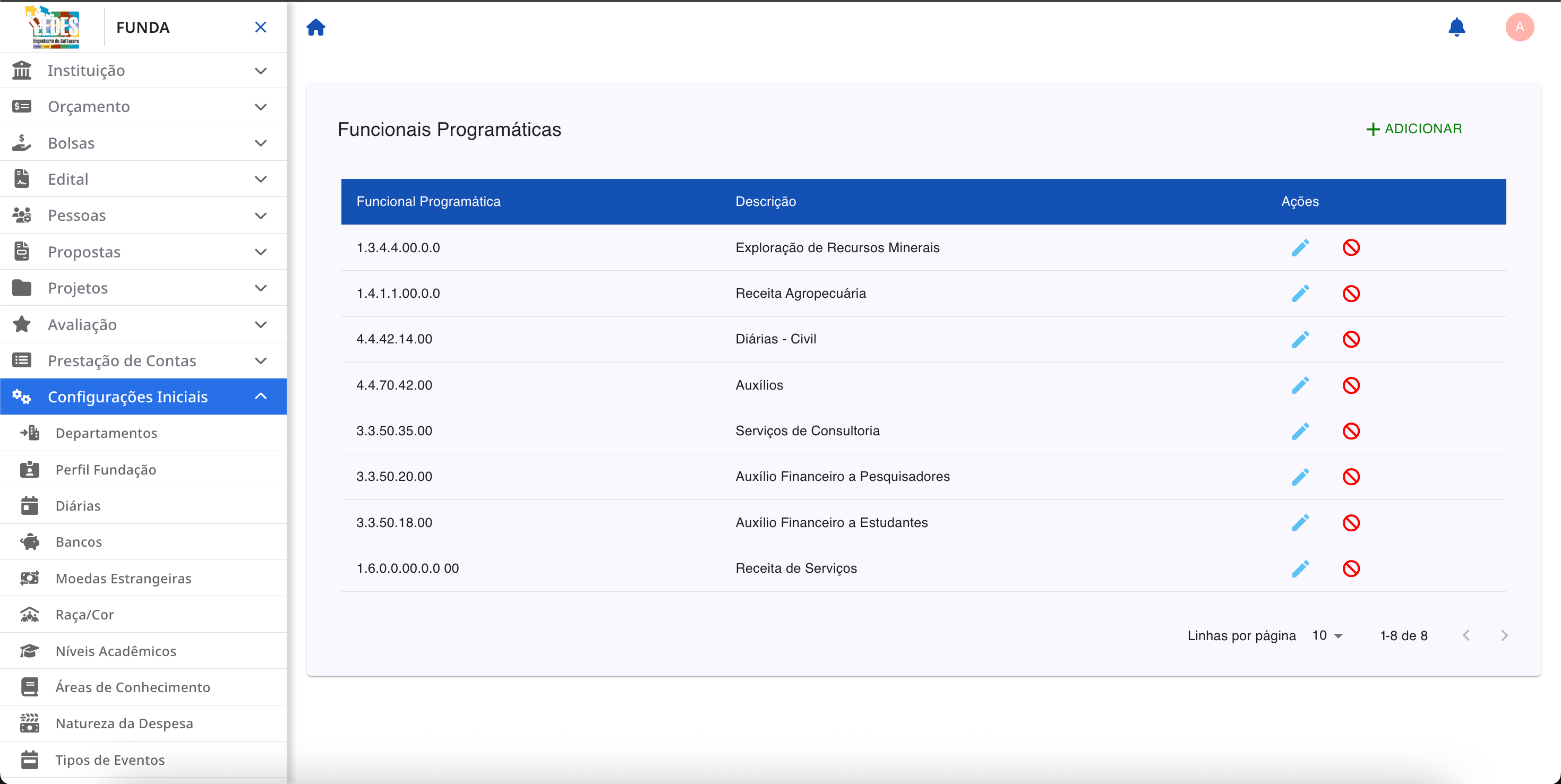Edit the Receita Agropecuária row pencil icon
This screenshot has height=784, width=1561.
click(x=1300, y=294)
